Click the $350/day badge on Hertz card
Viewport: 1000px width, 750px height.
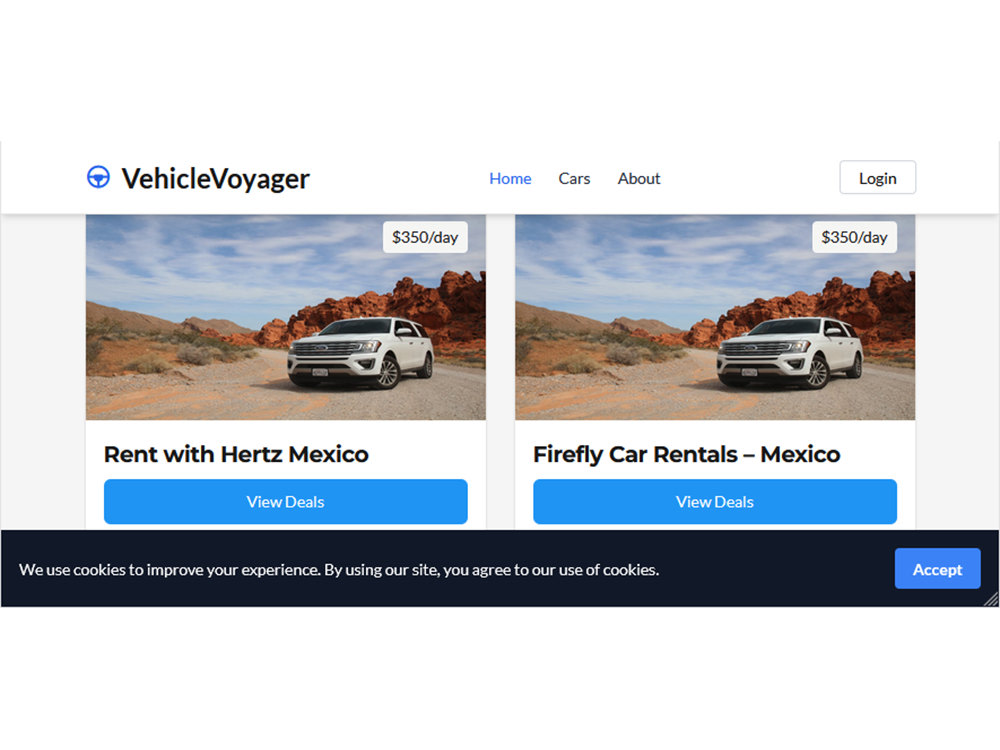425,237
